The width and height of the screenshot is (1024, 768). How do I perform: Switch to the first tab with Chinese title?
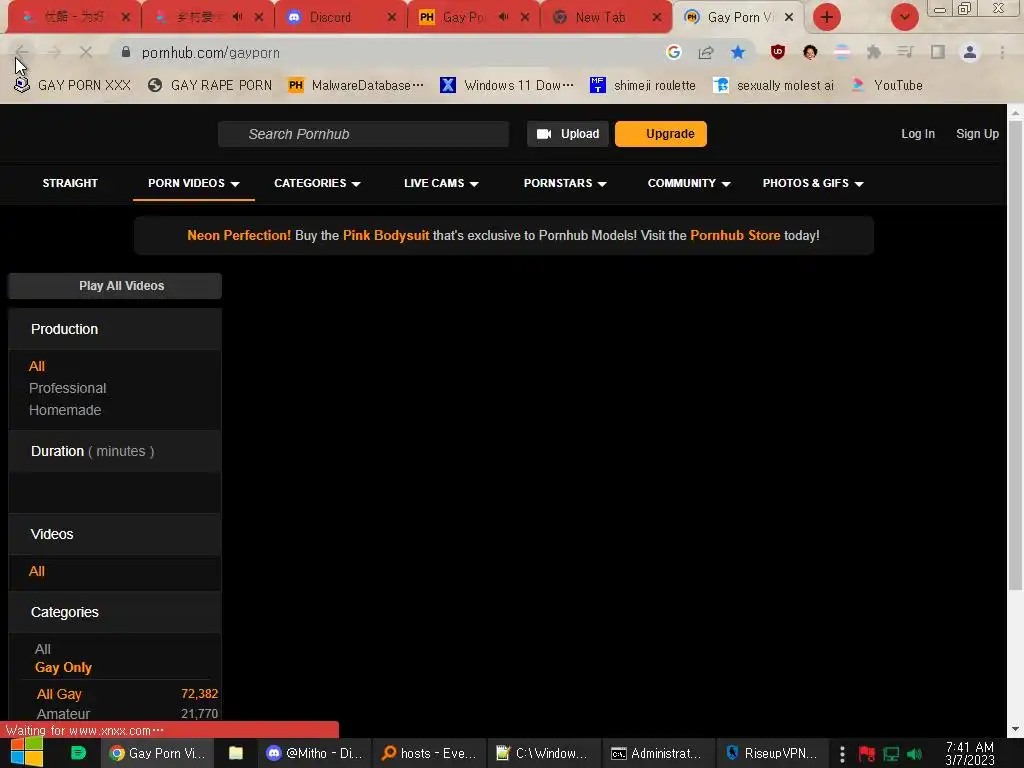coord(73,18)
